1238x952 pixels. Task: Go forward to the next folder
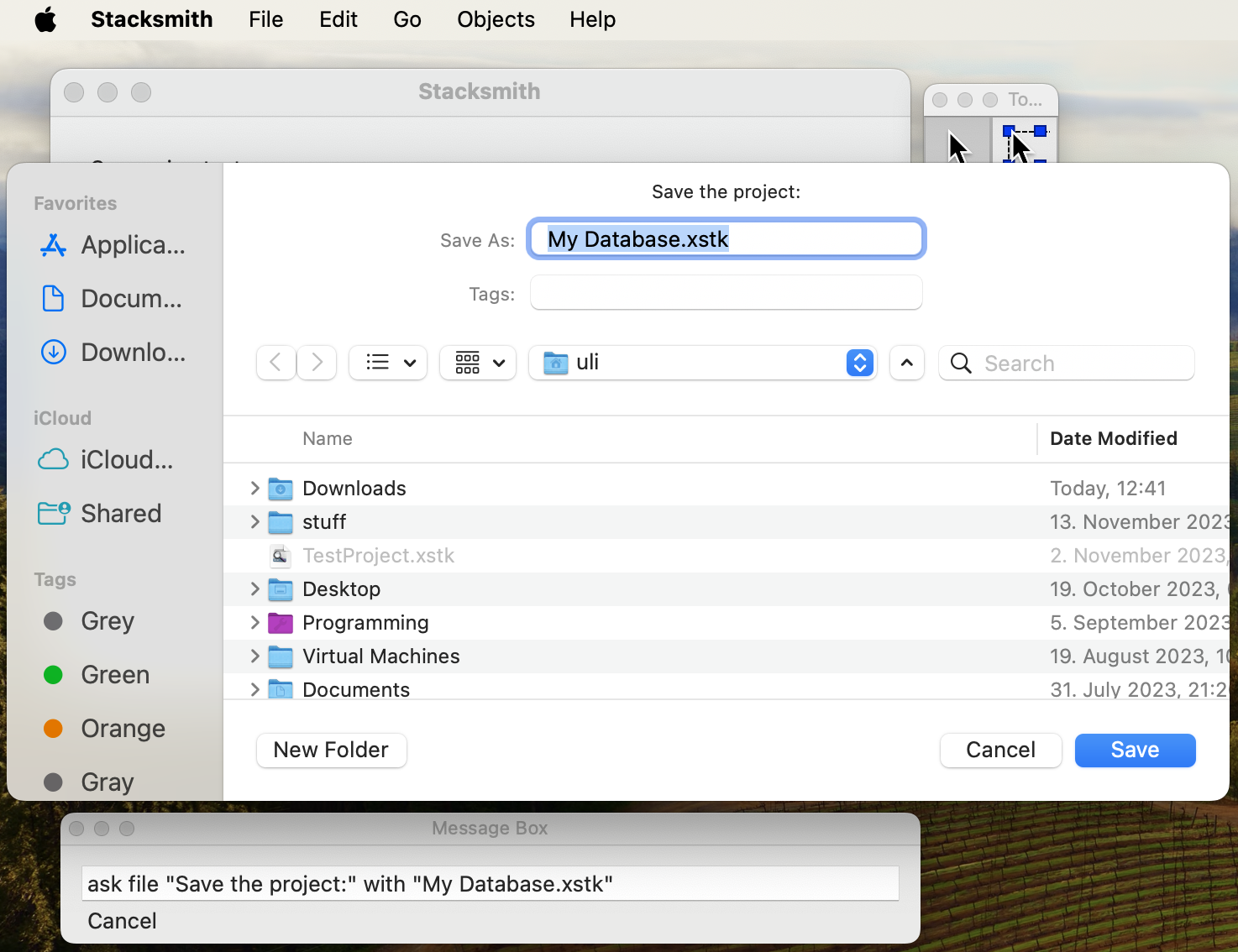coord(317,363)
